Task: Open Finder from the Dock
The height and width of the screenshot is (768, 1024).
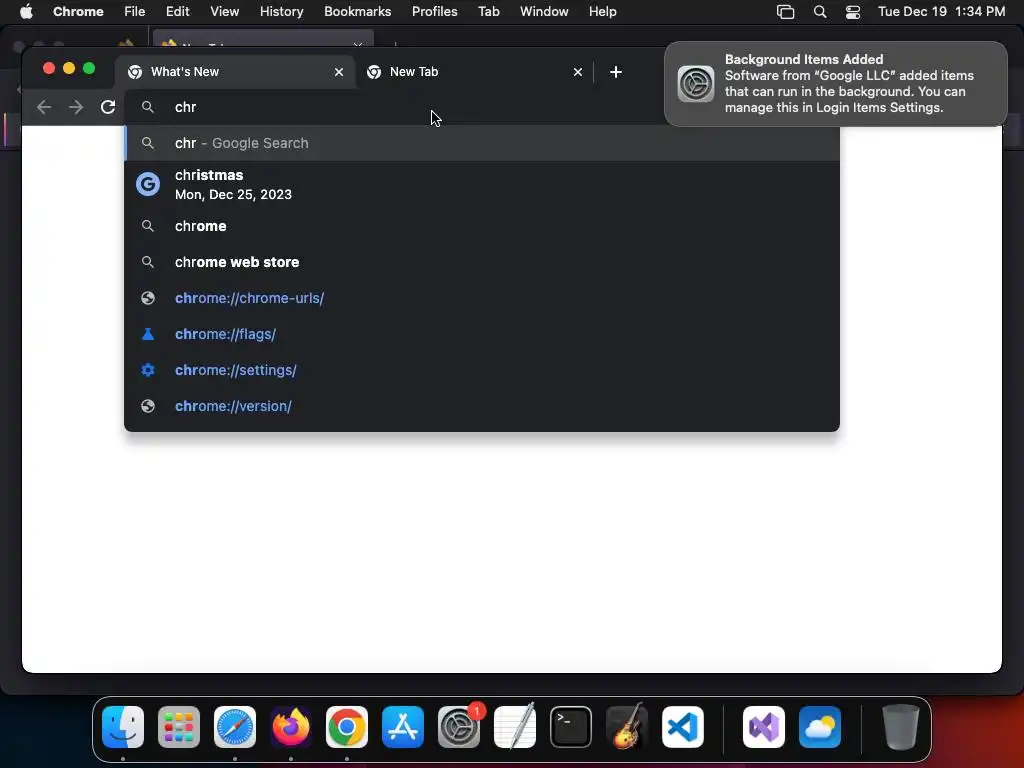Action: [123, 727]
